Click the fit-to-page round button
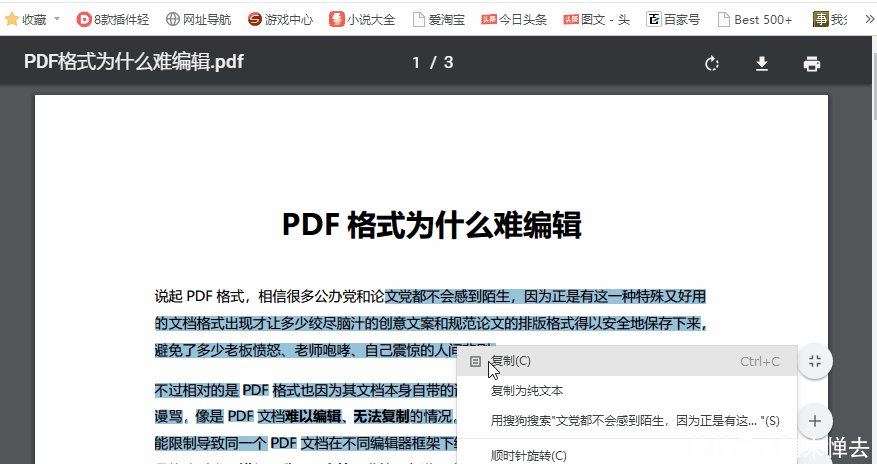 pos(815,361)
